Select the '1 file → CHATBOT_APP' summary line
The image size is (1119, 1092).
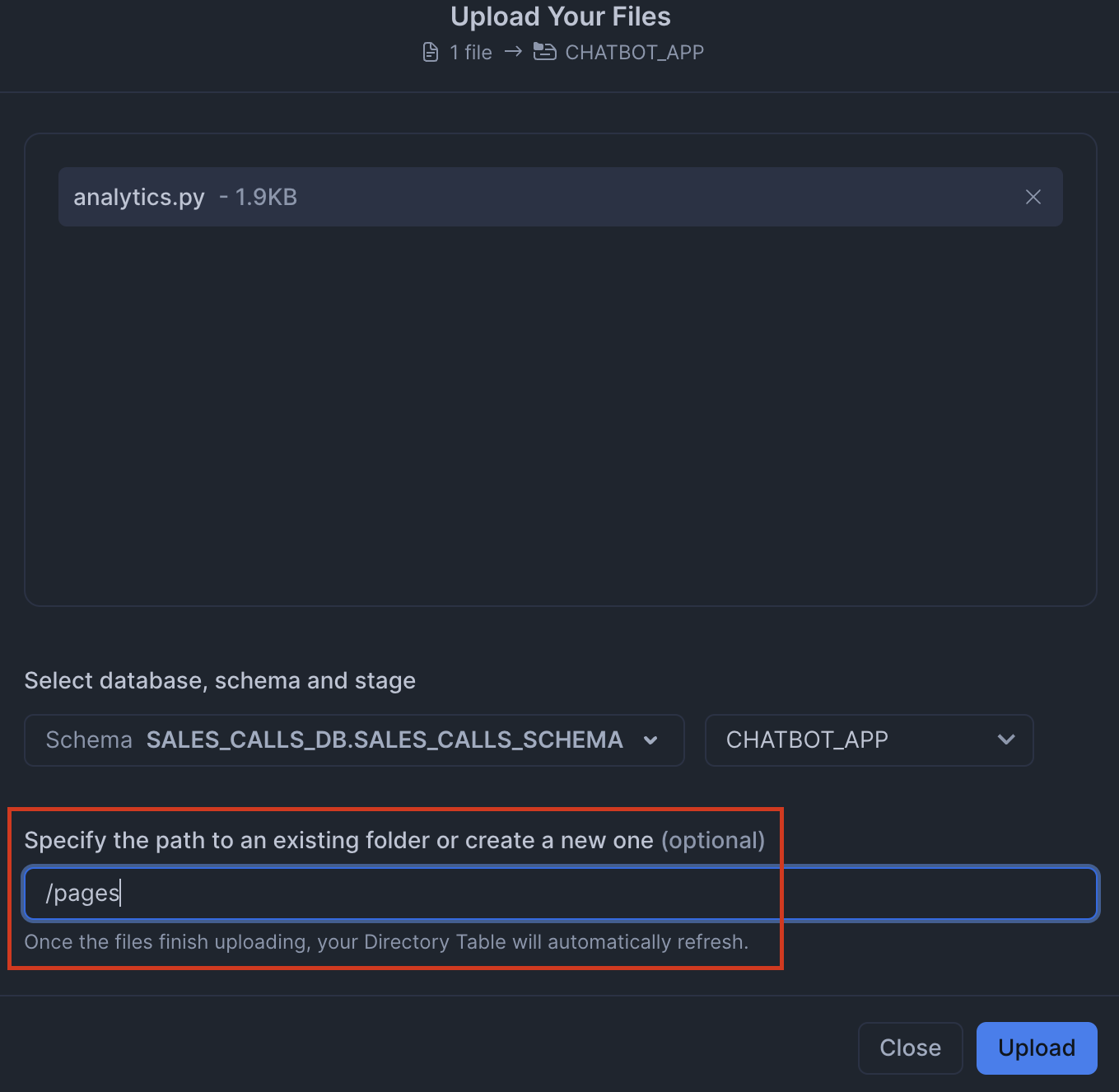560,51
